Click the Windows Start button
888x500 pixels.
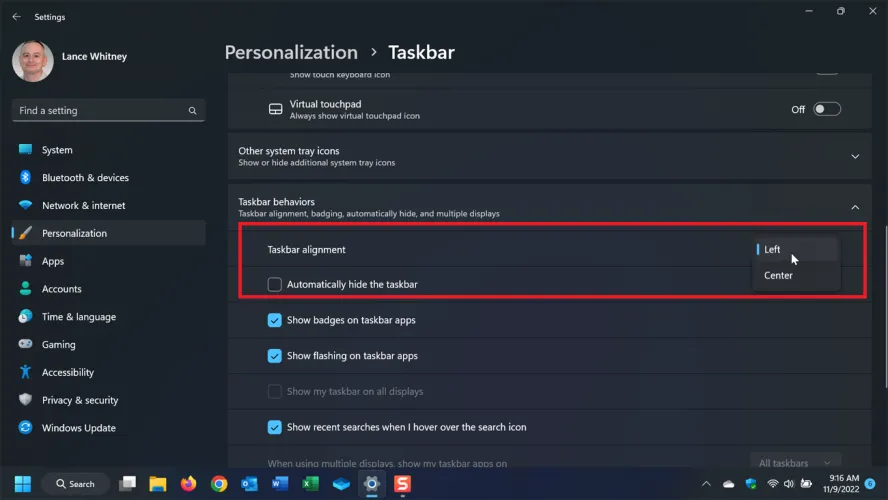tap(22, 484)
